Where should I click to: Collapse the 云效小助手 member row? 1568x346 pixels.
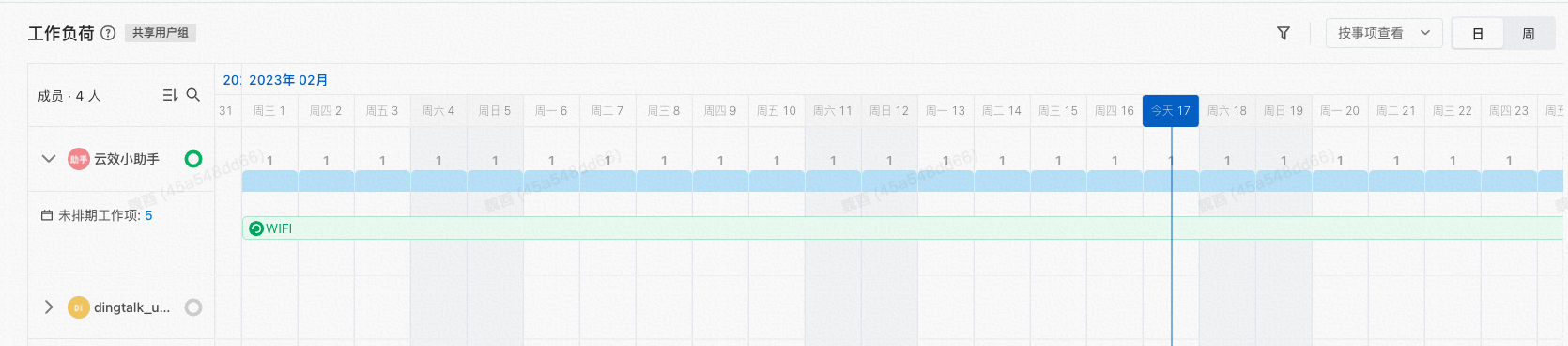click(49, 159)
